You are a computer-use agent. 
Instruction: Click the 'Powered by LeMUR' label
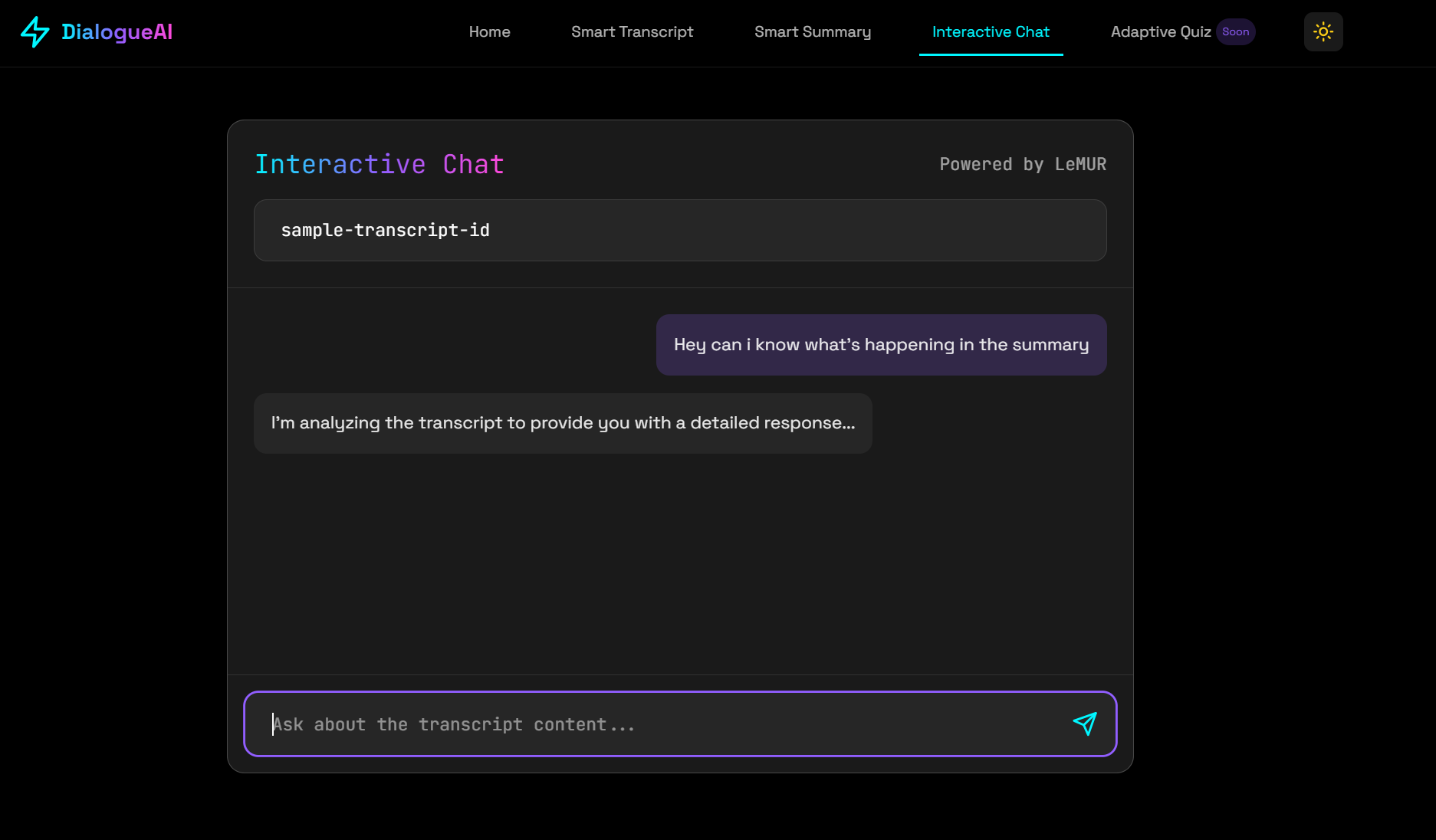coord(1022,165)
